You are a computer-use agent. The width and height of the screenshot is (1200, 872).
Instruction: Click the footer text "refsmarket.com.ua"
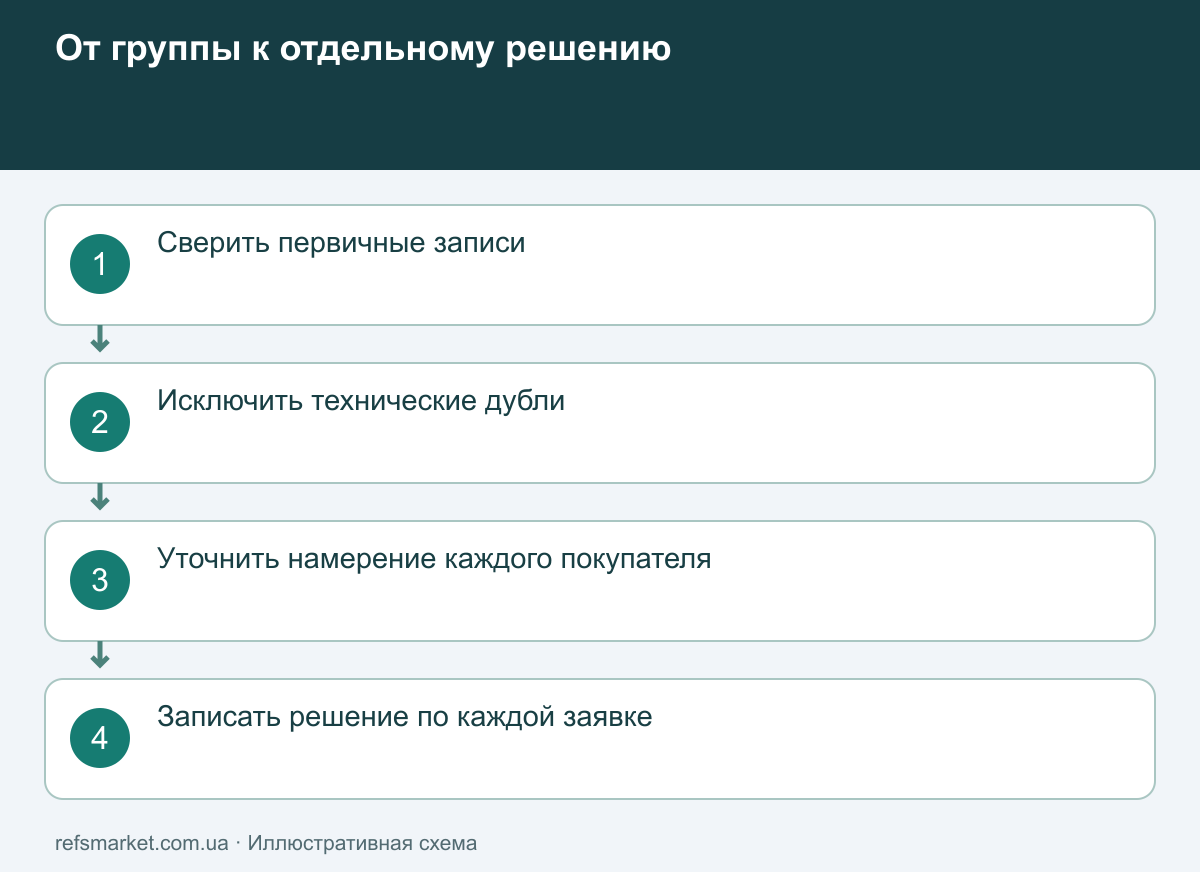click(142, 843)
